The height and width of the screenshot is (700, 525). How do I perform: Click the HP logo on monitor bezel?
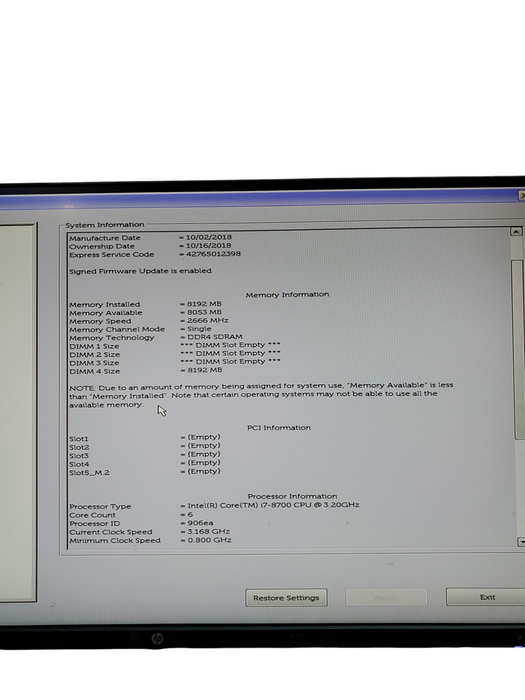coord(157,638)
